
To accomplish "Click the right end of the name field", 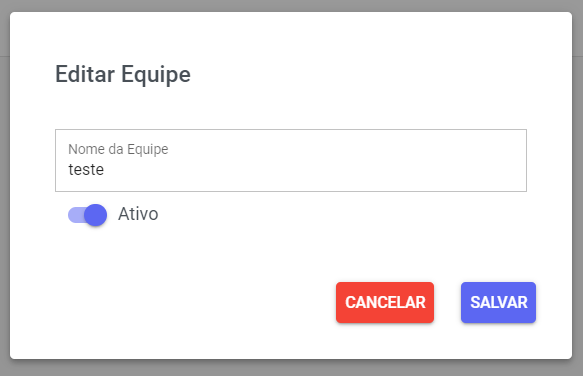I will click(x=513, y=170).
